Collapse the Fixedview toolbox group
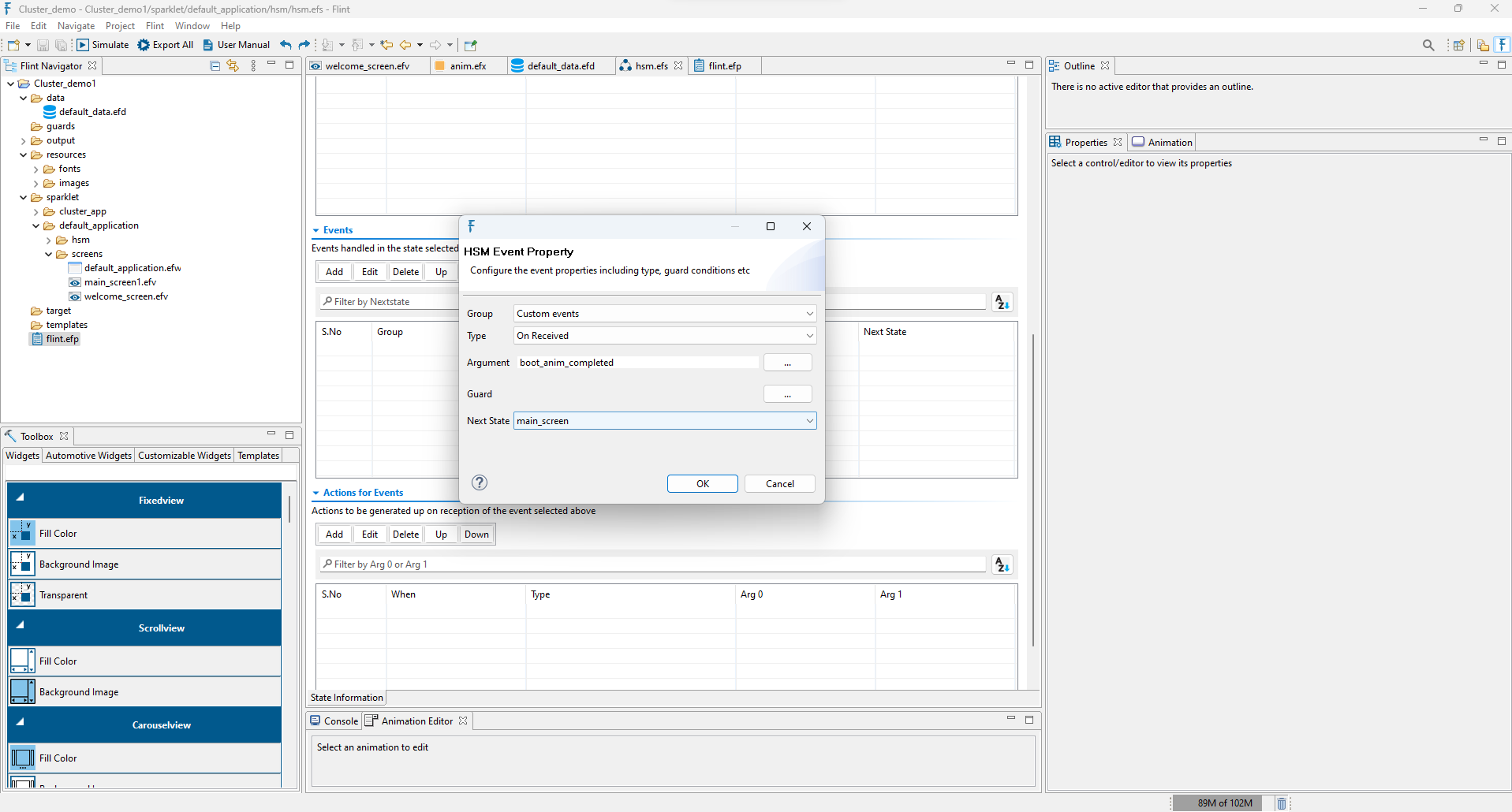Viewport: 1512px width, 812px height. (x=21, y=497)
